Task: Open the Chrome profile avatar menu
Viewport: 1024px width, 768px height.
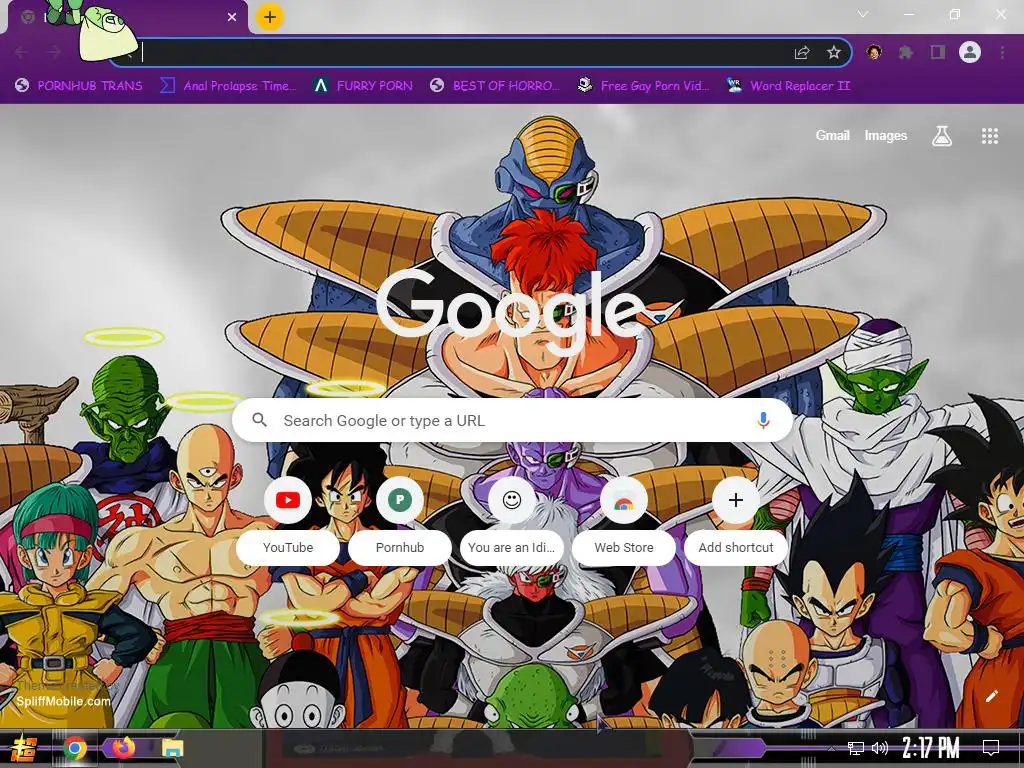Action: (970, 52)
